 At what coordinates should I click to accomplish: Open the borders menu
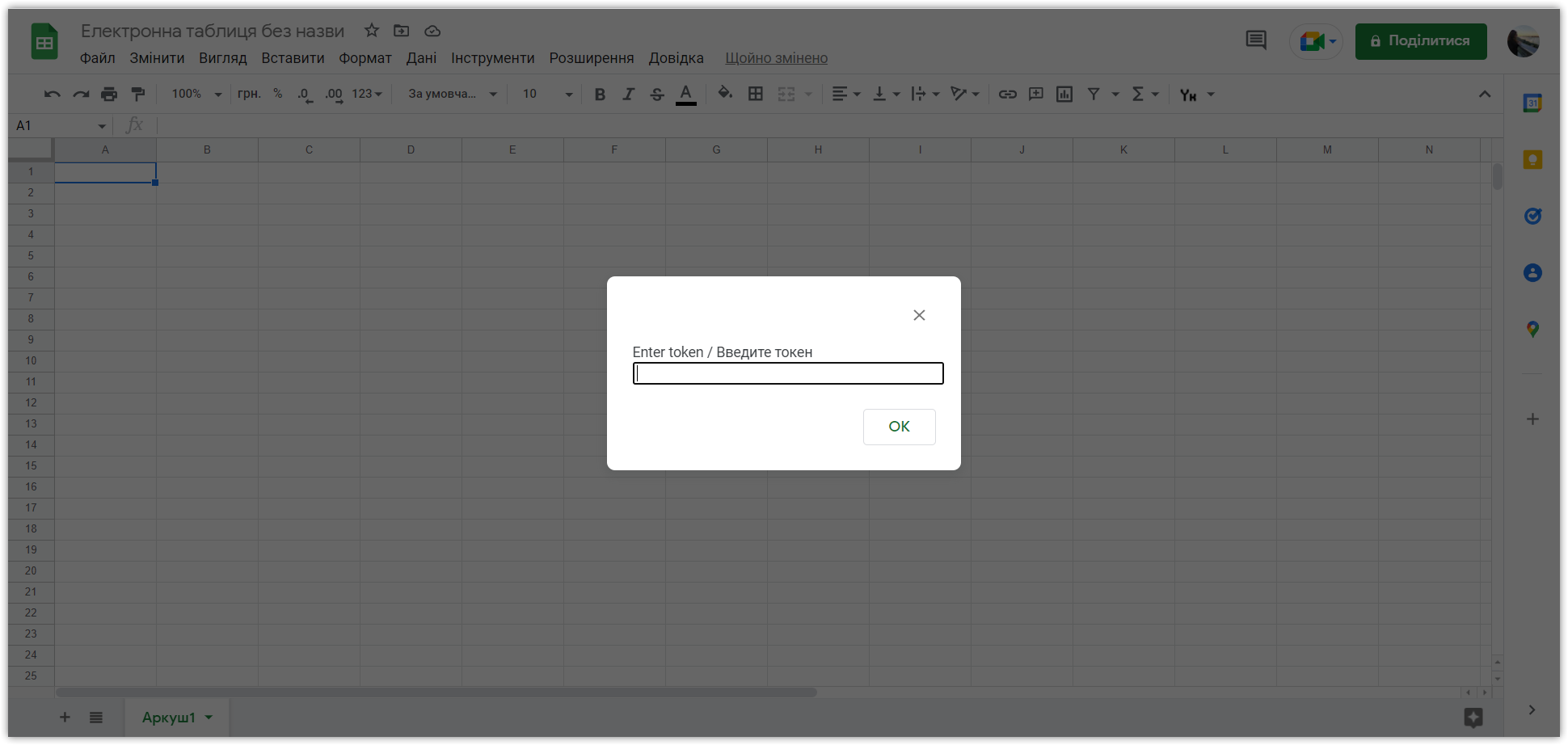tap(756, 94)
